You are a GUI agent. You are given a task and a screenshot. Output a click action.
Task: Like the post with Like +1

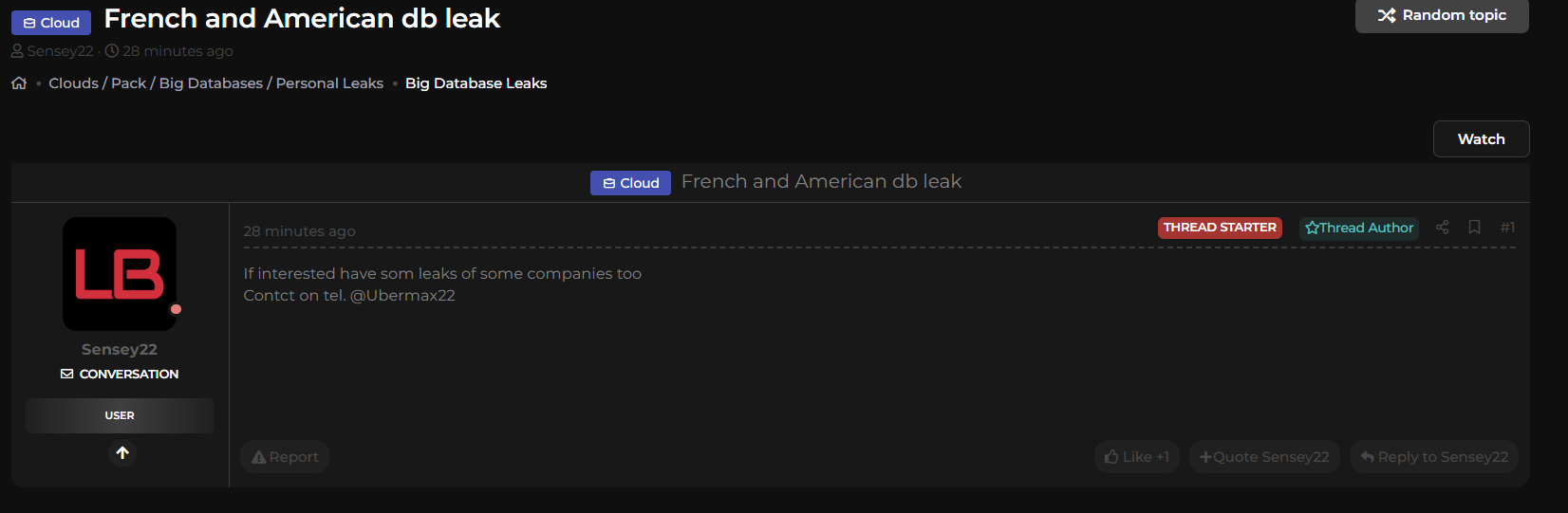tap(1136, 457)
